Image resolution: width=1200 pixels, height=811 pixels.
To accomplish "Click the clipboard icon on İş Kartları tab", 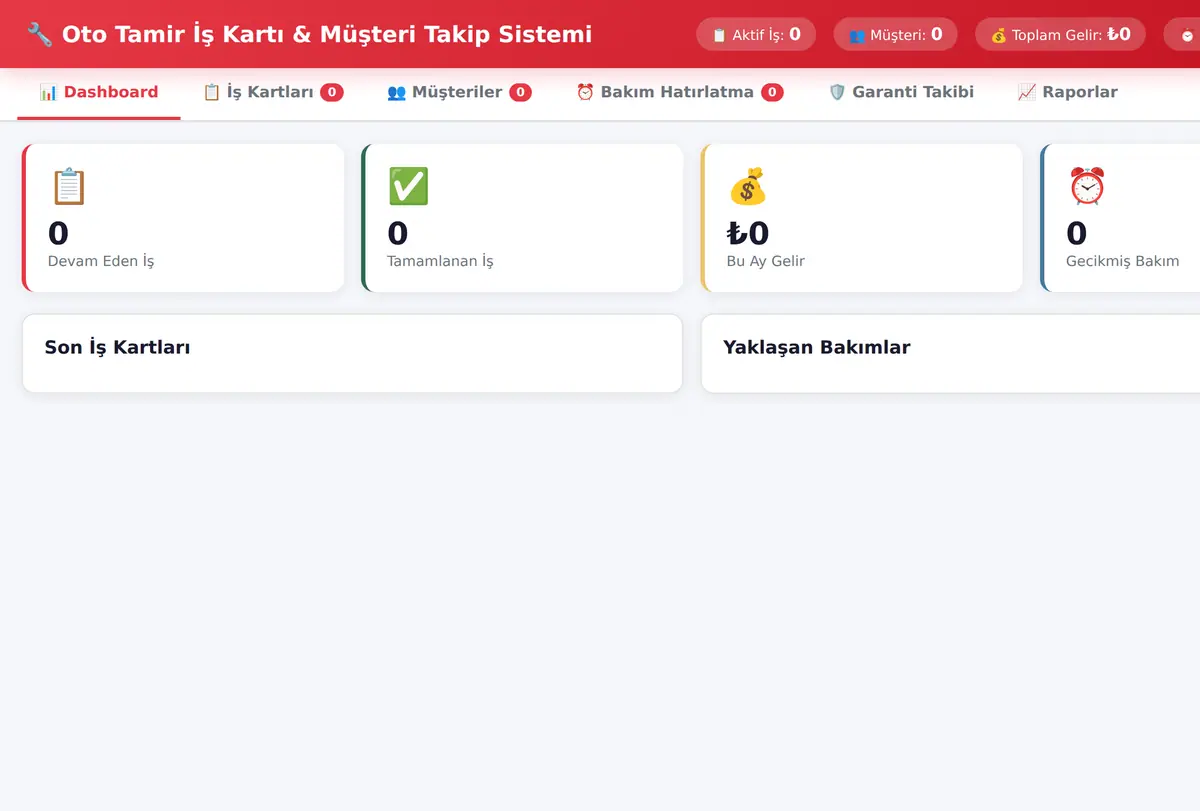I will (212, 92).
